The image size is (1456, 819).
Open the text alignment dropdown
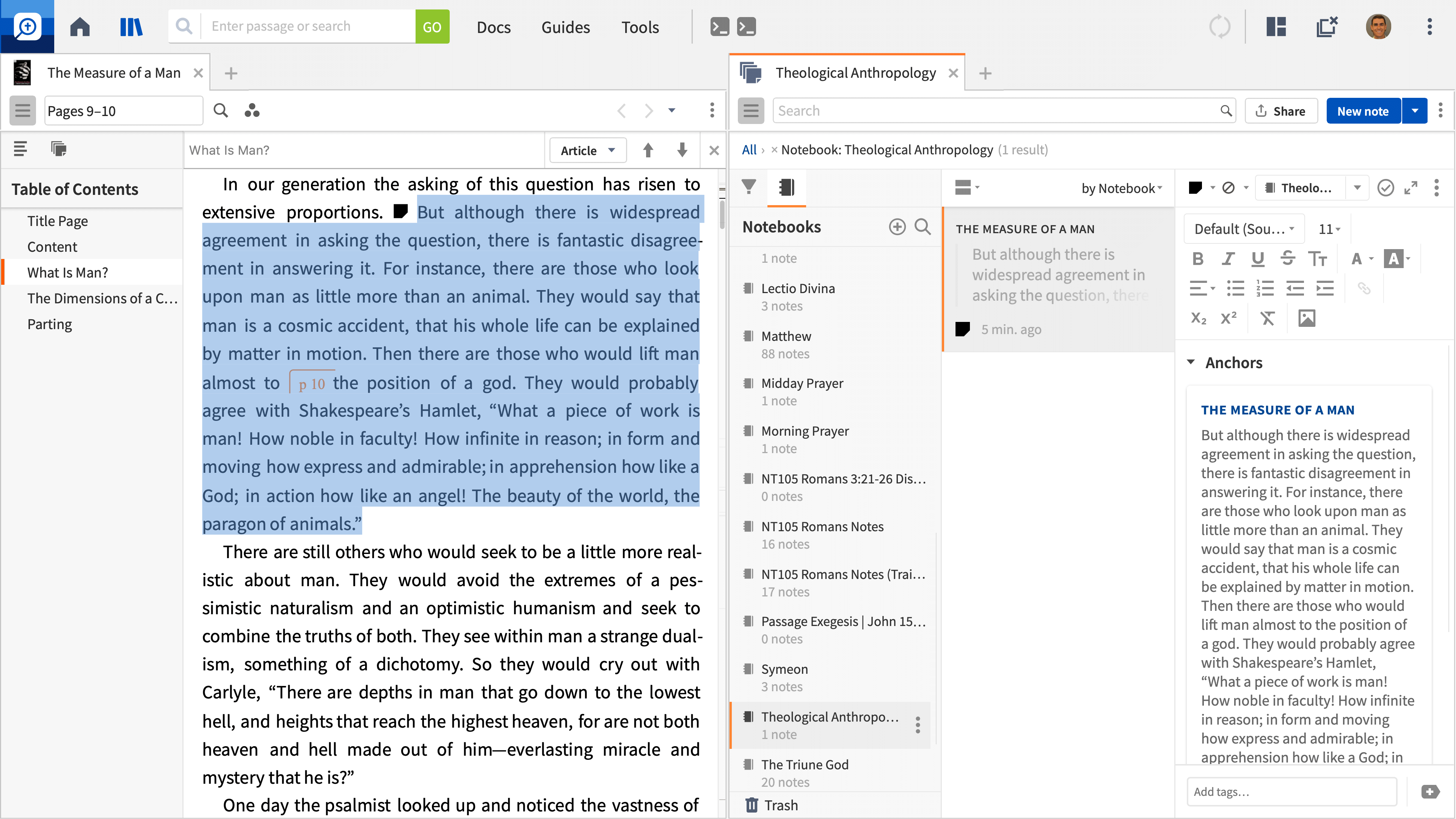(1202, 288)
